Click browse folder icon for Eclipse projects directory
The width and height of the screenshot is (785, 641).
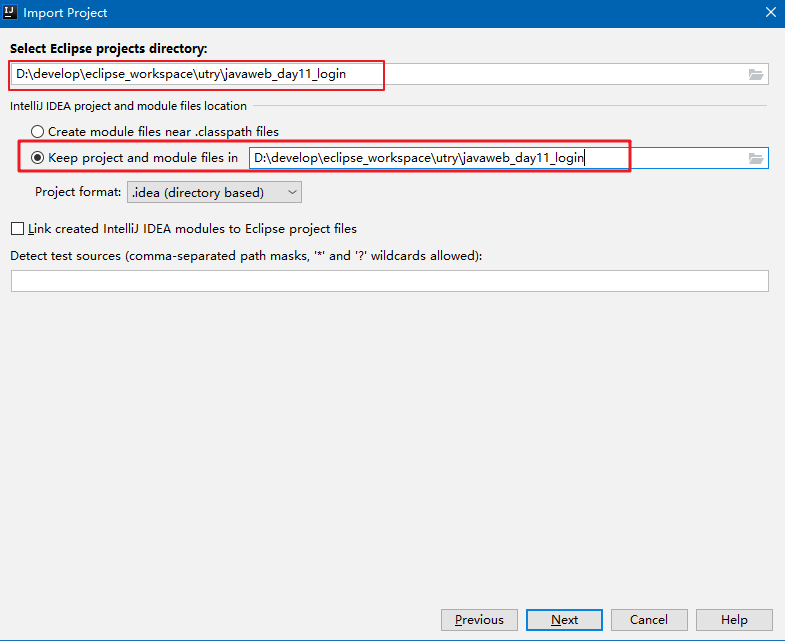point(755,75)
